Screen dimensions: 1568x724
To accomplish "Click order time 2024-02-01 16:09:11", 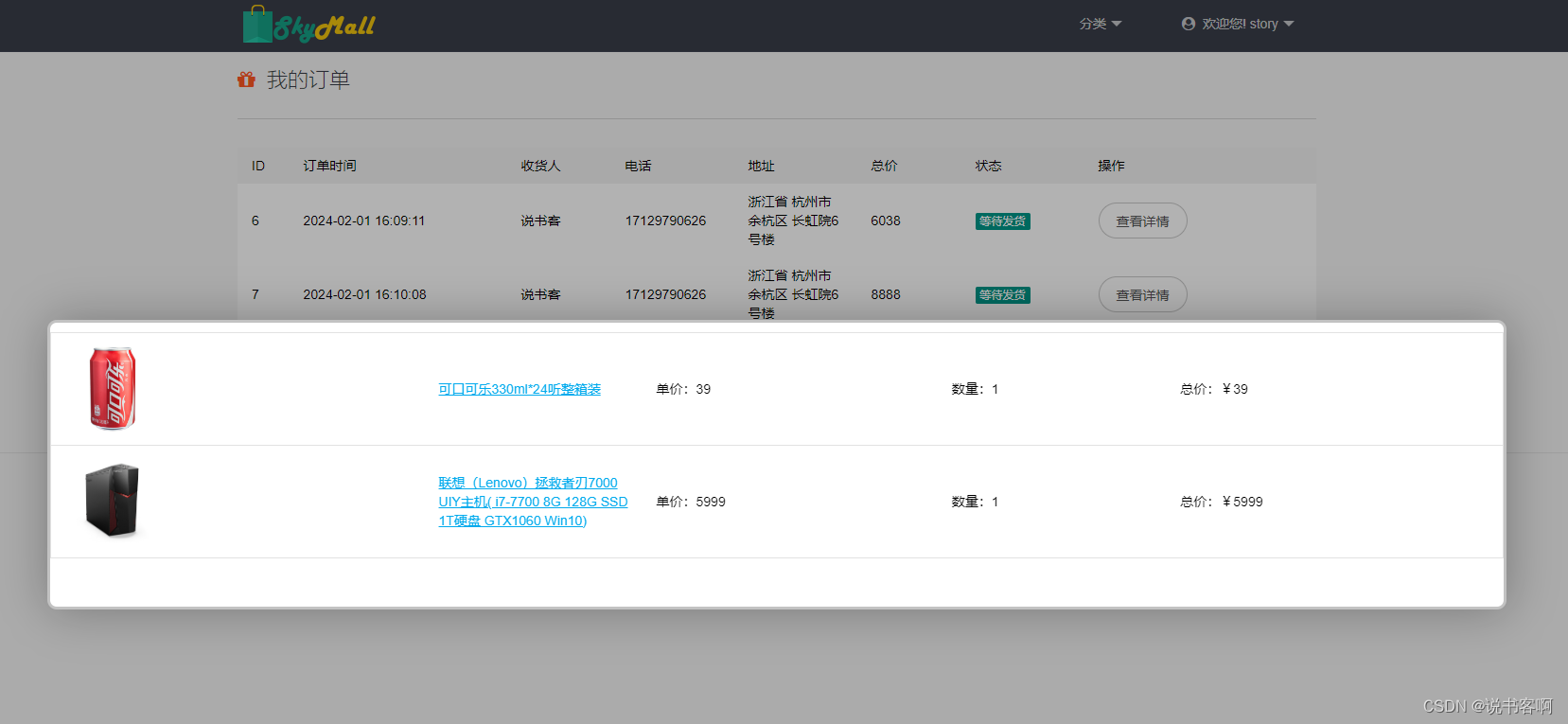I will click(x=364, y=221).
